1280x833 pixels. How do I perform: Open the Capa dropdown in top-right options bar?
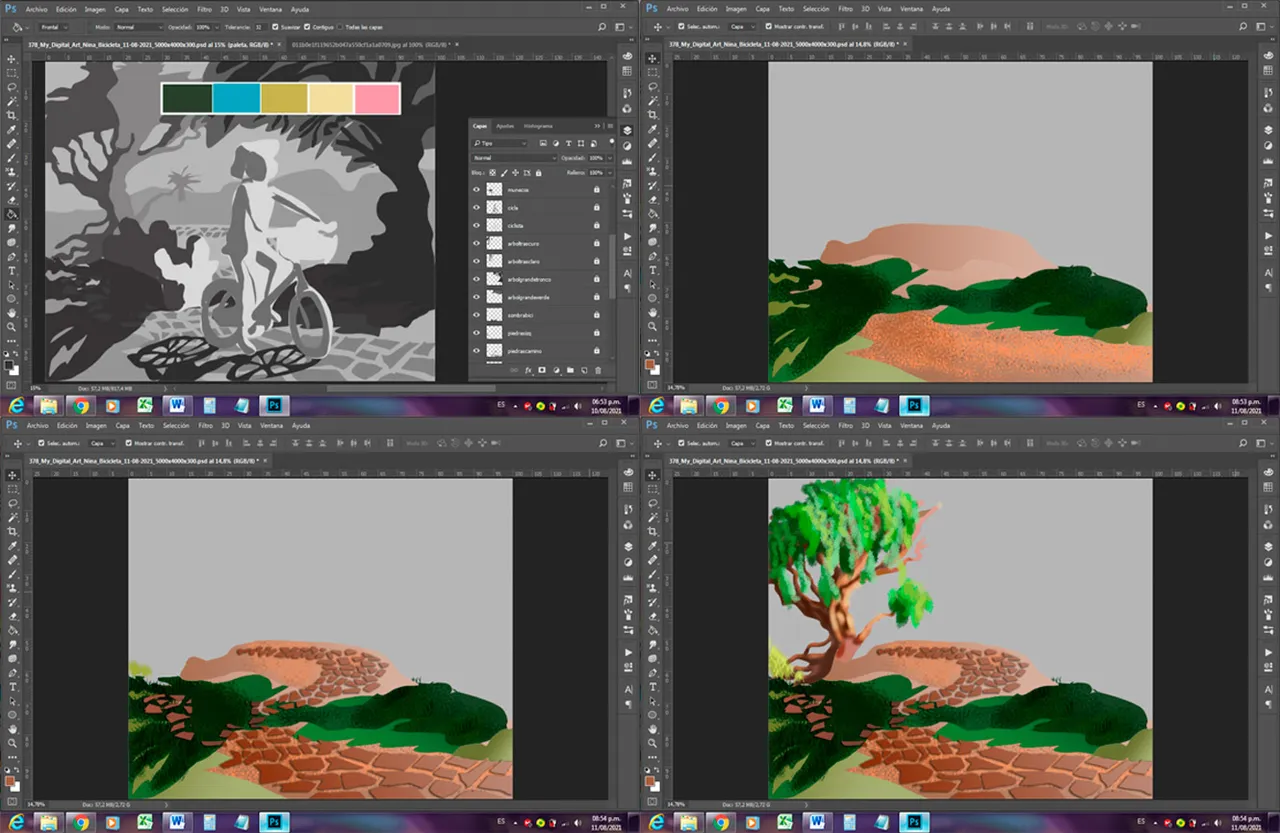click(744, 27)
